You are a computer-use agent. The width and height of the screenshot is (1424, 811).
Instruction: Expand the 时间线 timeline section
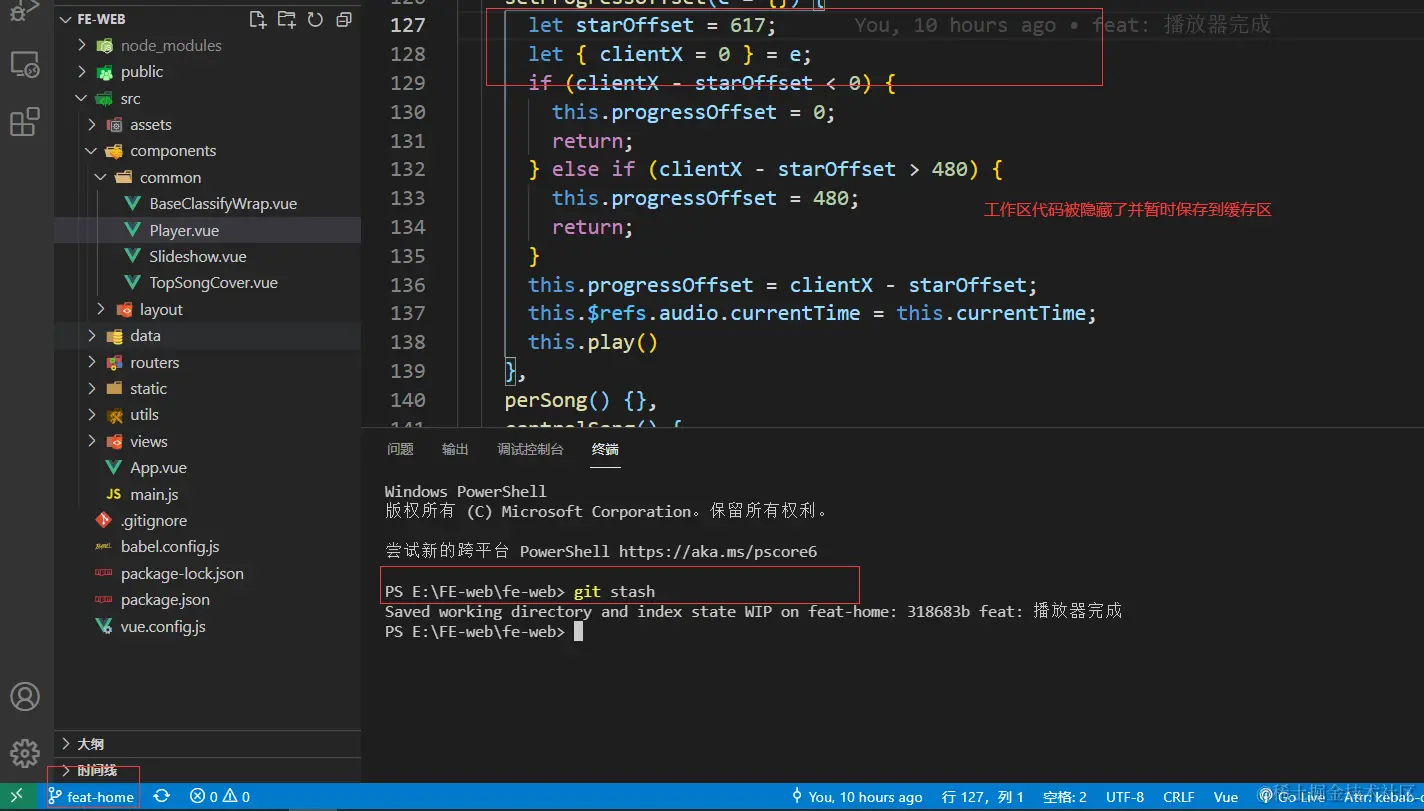tap(207, 770)
